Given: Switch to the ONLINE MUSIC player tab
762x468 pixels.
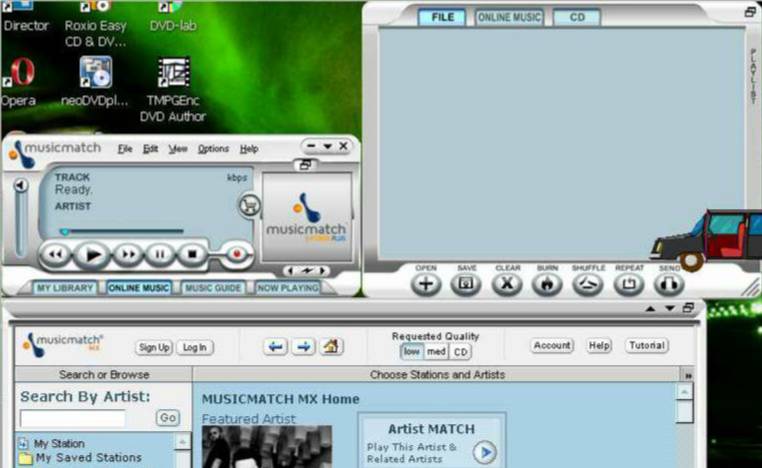Looking at the screenshot, I should point(139,288).
